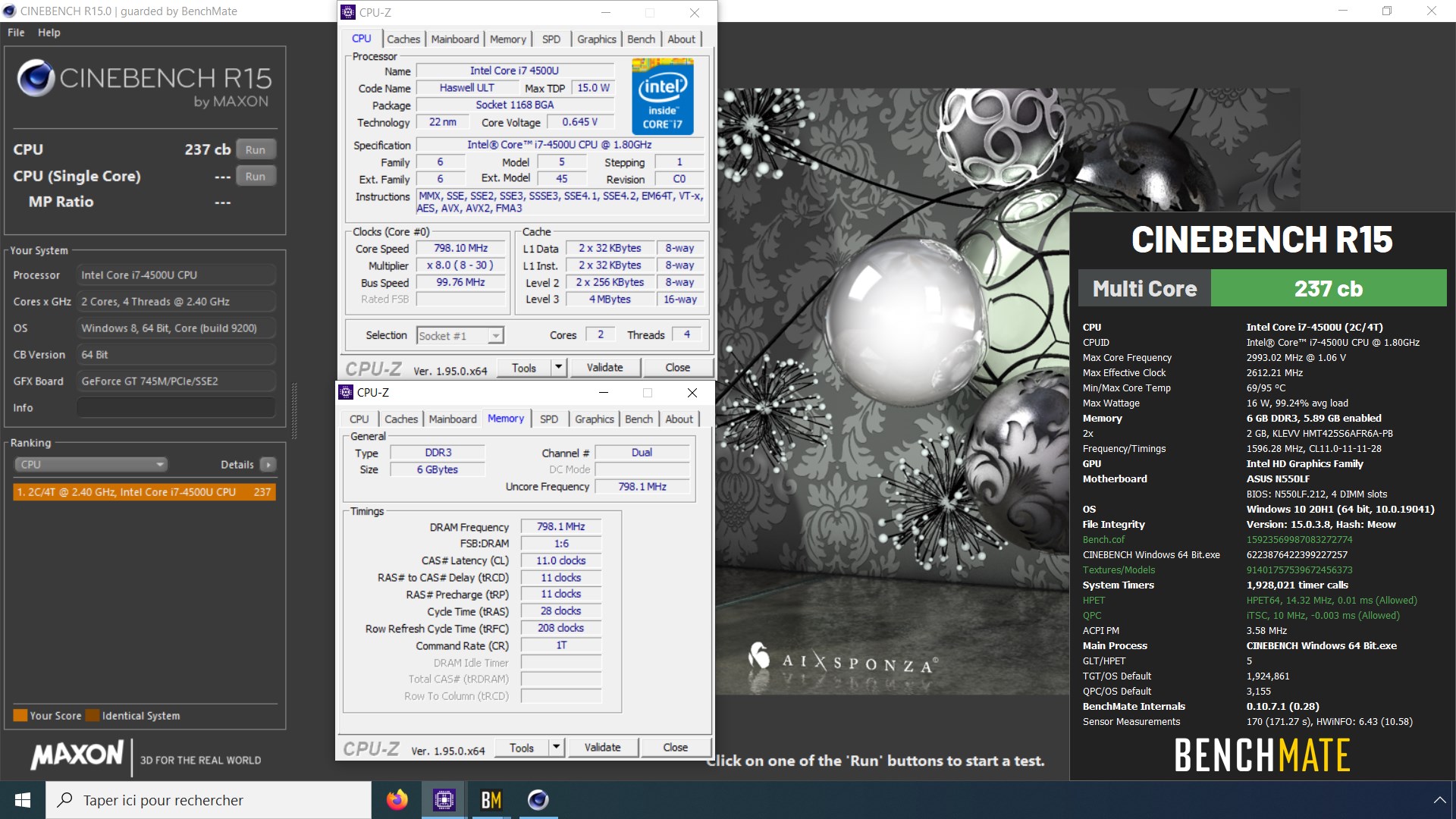This screenshot has height=819, width=1456.
Task: Open SPD tab in lower CPU-Z
Action: pos(549,419)
